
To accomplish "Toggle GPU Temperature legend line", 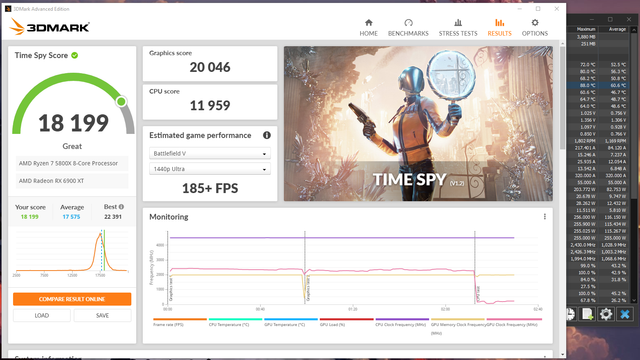I will coord(291,319).
